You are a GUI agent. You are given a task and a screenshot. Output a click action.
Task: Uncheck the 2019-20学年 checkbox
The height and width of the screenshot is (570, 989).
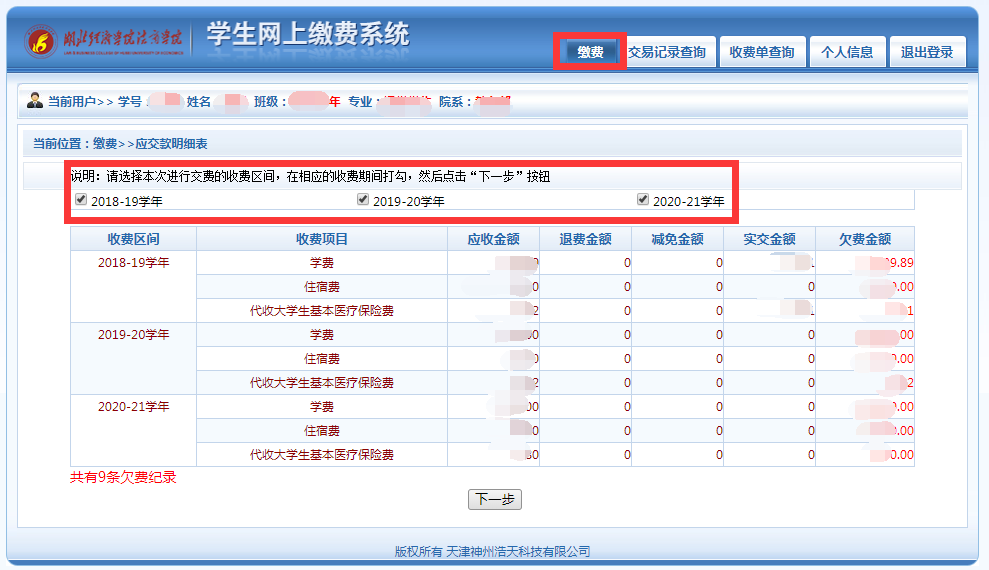pos(363,200)
